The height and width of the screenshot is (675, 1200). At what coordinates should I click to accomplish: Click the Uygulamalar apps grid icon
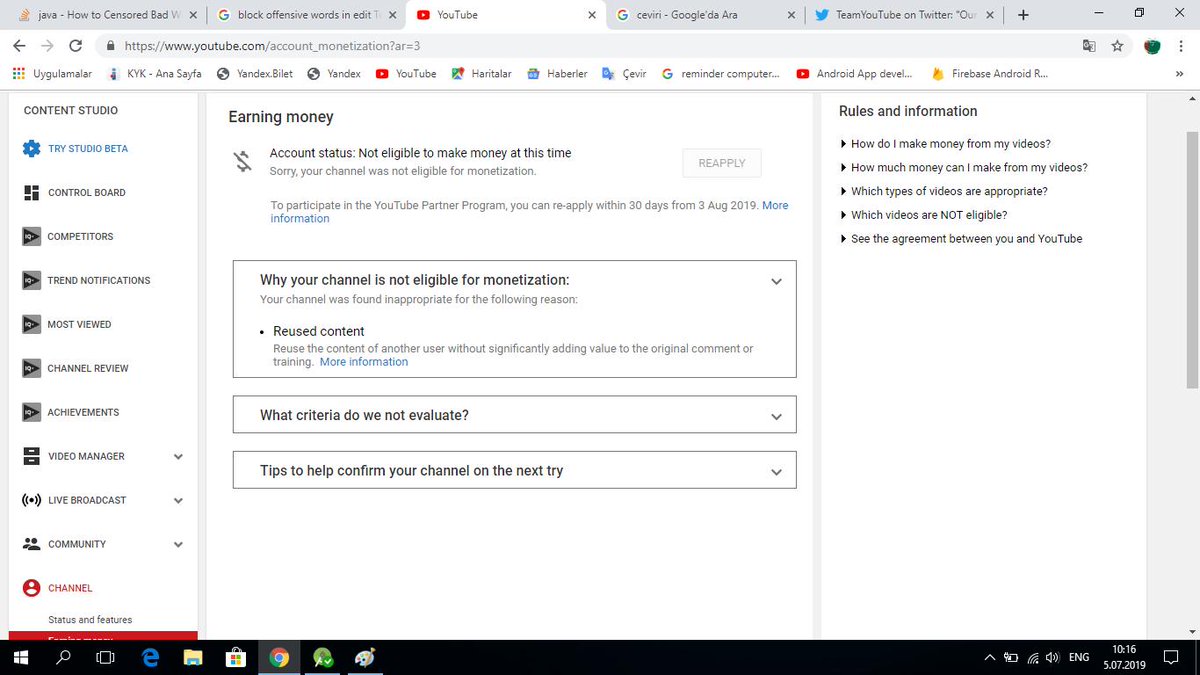19,74
